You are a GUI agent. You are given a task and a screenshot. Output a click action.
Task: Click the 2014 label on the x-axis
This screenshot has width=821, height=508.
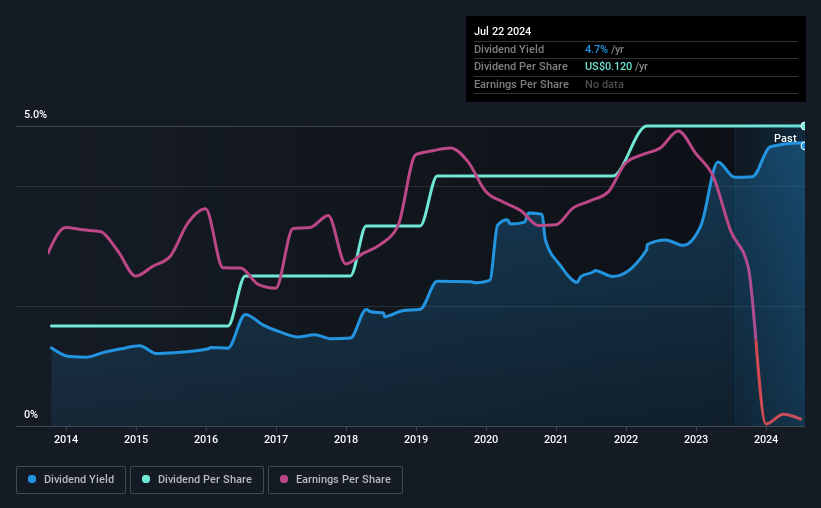66,439
